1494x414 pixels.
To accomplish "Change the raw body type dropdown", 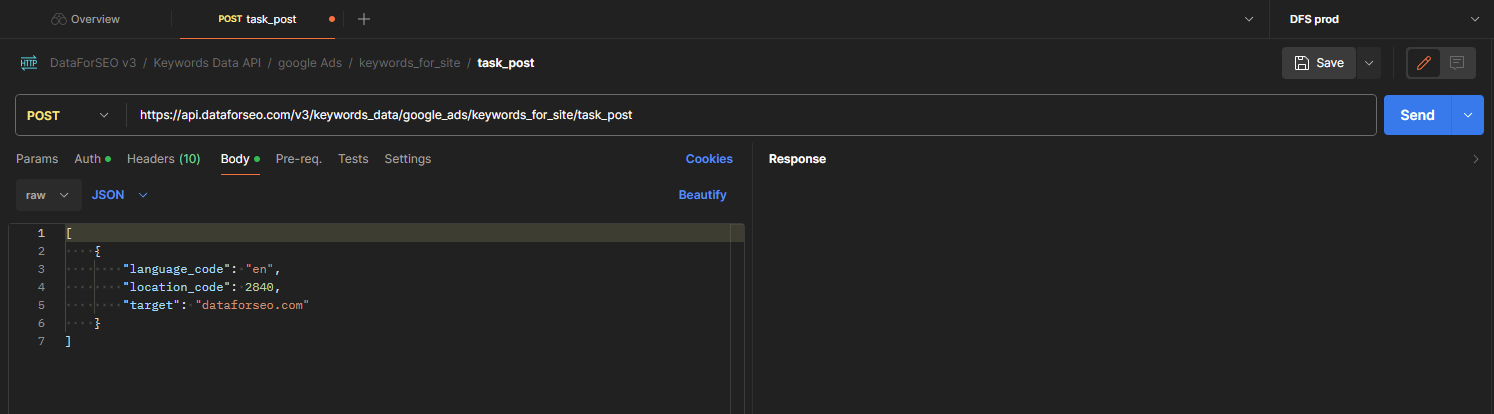I will coord(49,195).
